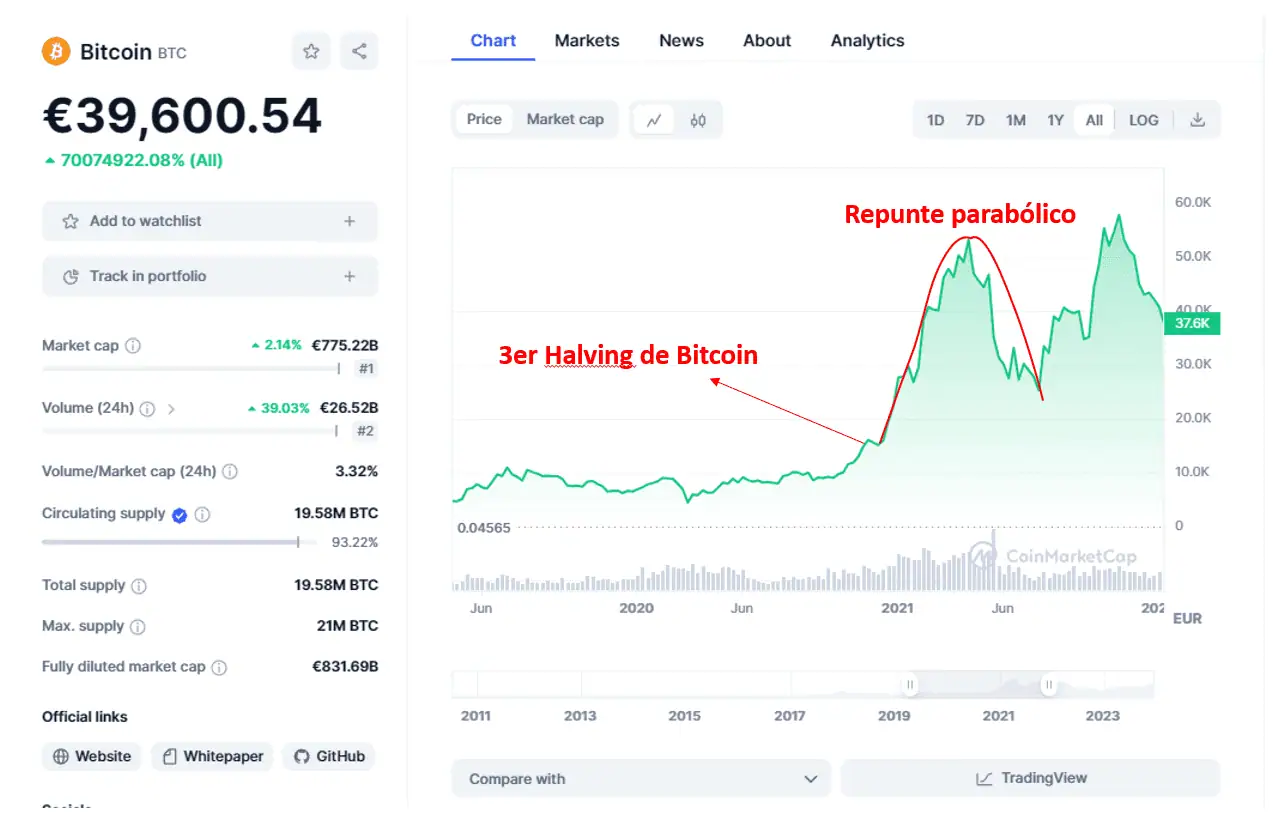Set chart range to 1D
1273x831 pixels.
[x=935, y=120]
